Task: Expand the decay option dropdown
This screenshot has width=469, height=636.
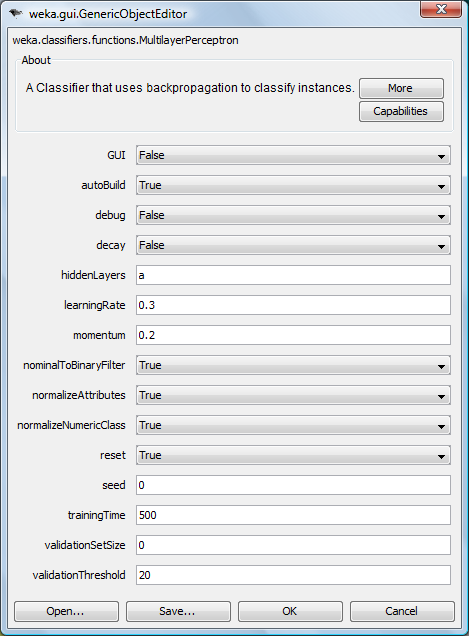Action: point(293,245)
